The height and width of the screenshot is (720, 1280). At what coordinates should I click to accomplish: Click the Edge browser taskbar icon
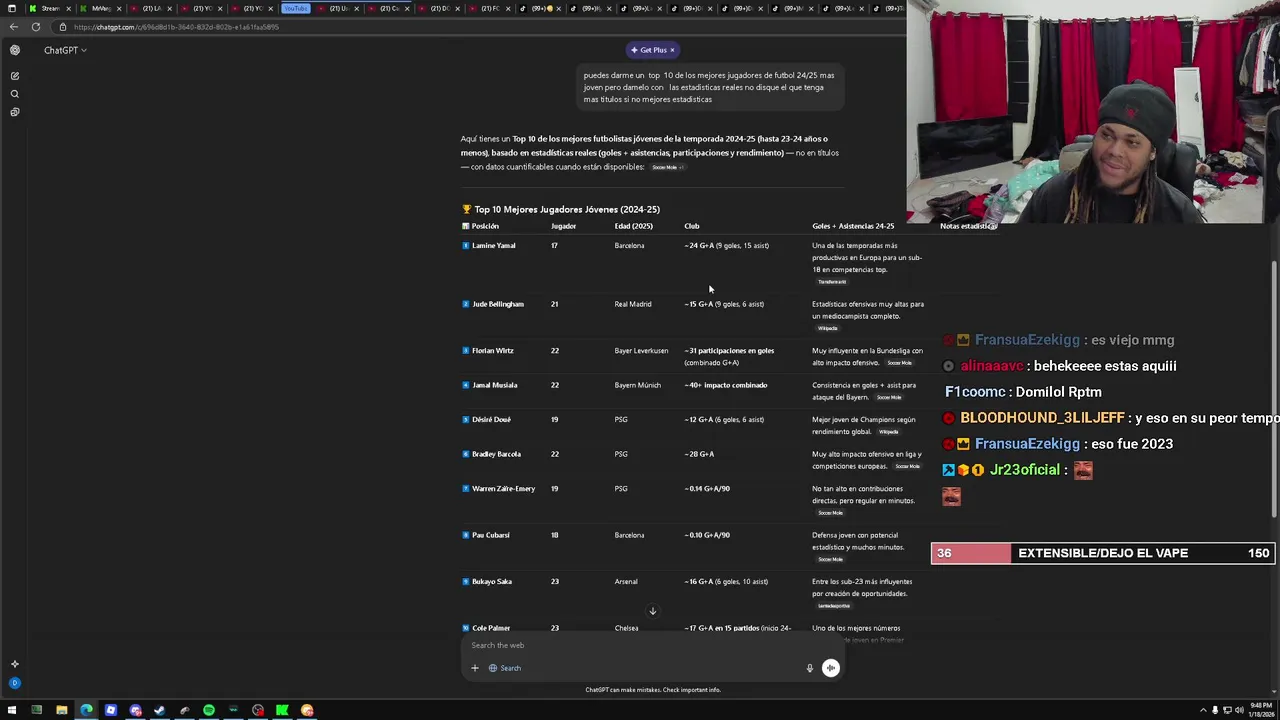point(86,710)
